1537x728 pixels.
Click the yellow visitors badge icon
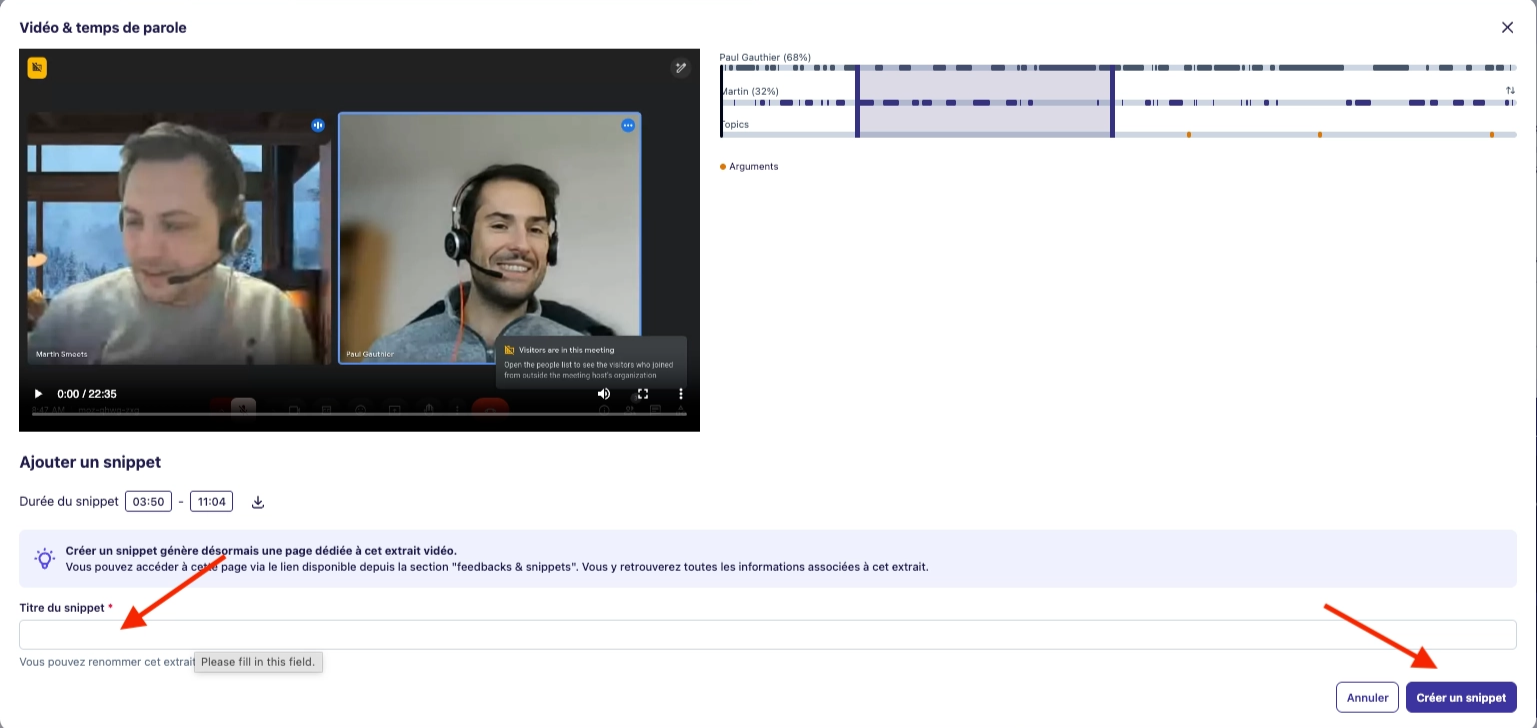click(37, 68)
